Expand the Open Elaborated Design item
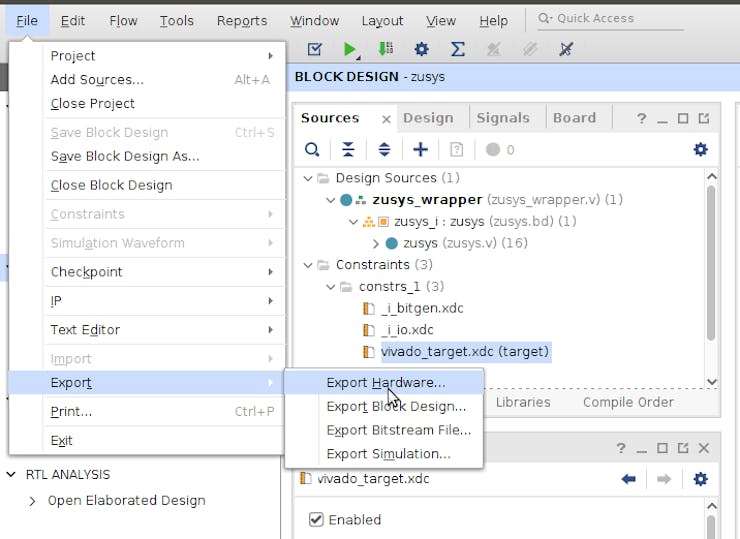This screenshot has height=539, width=740. pyautogui.click(x=32, y=501)
